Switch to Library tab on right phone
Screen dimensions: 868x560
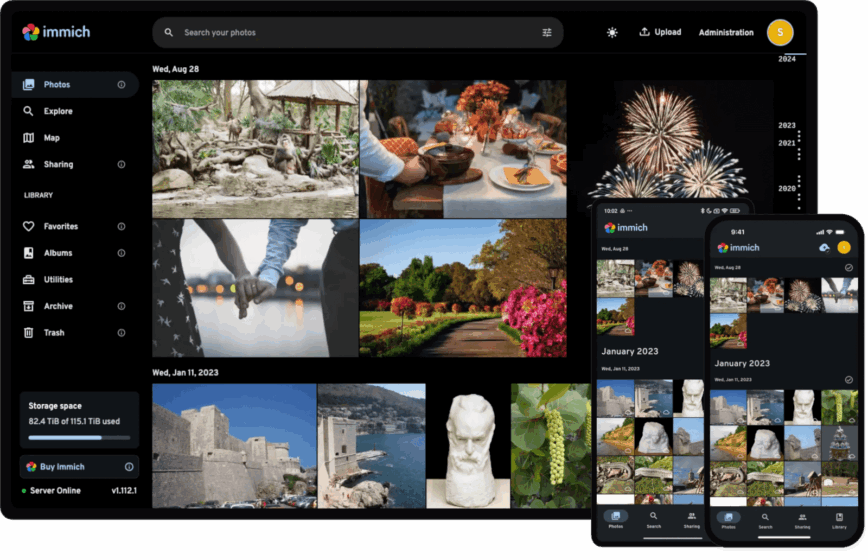(839, 520)
